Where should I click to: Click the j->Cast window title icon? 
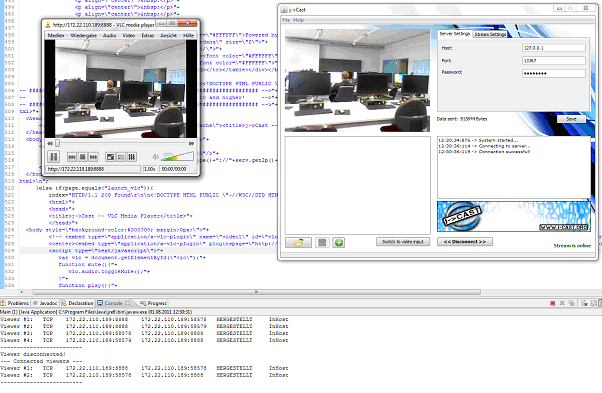point(284,10)
